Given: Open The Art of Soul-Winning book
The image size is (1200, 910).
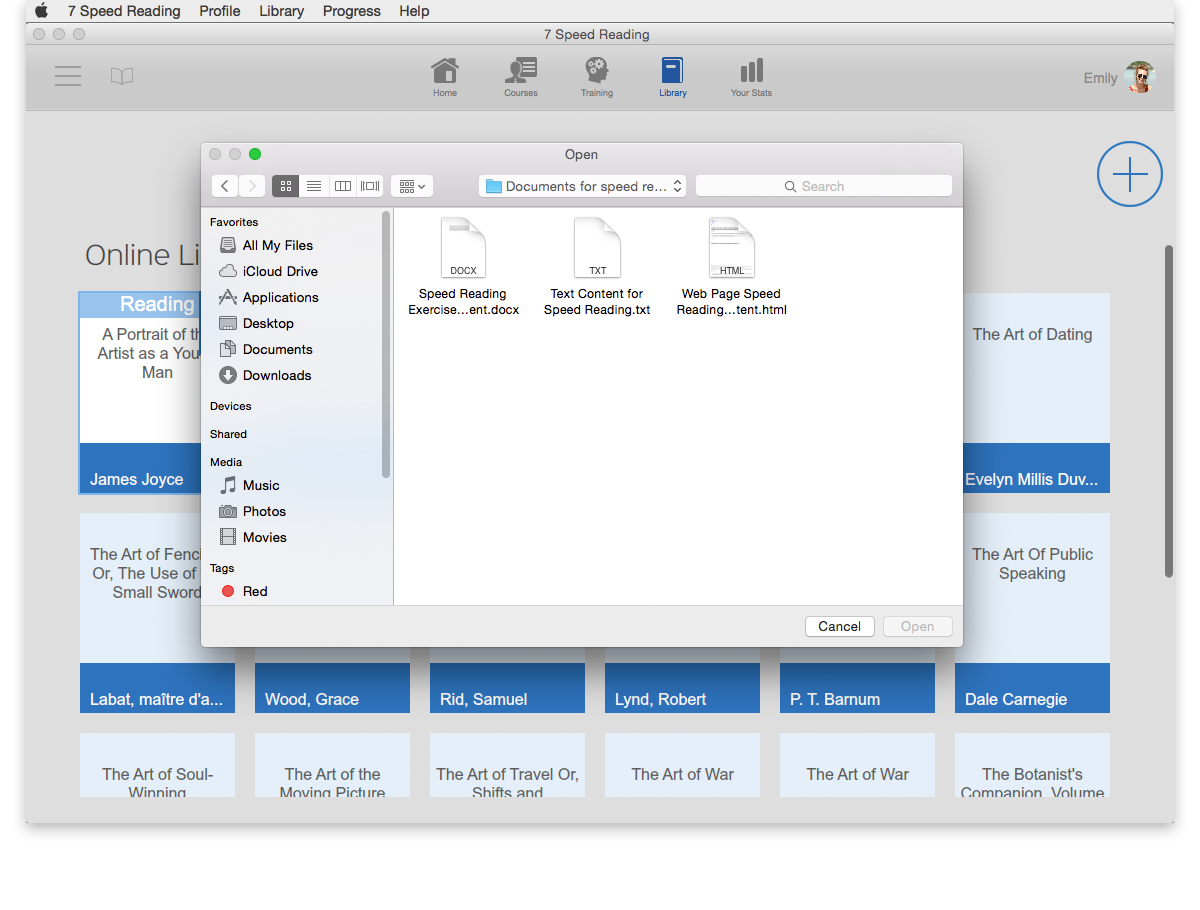Looking at the screenshot, I should [157, 765].
